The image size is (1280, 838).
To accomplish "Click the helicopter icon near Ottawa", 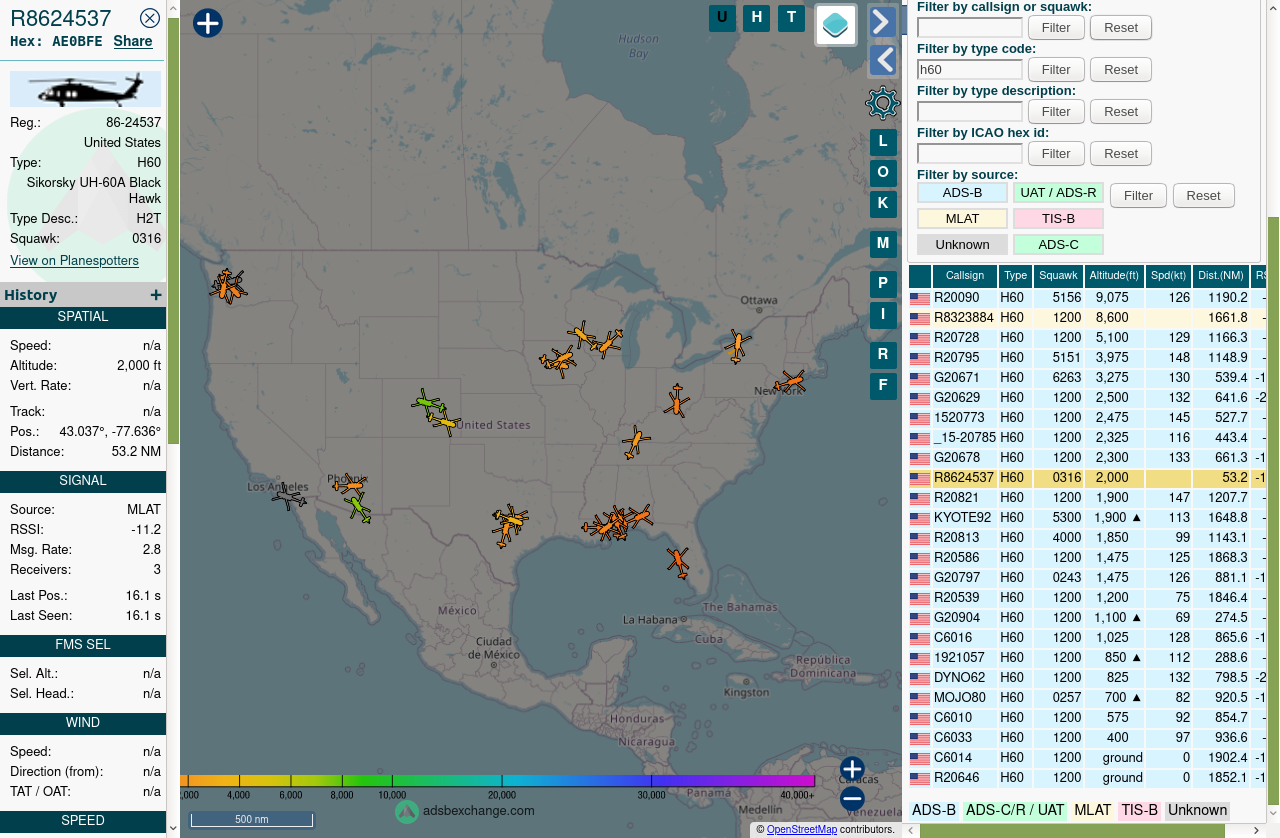I will [738, 346].
